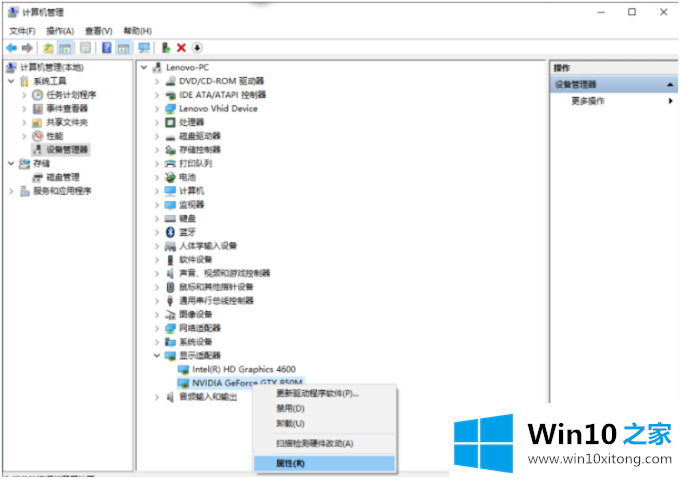Open the 操作(A) menu
Screen dimensions: 684x485
coord(60,31)
